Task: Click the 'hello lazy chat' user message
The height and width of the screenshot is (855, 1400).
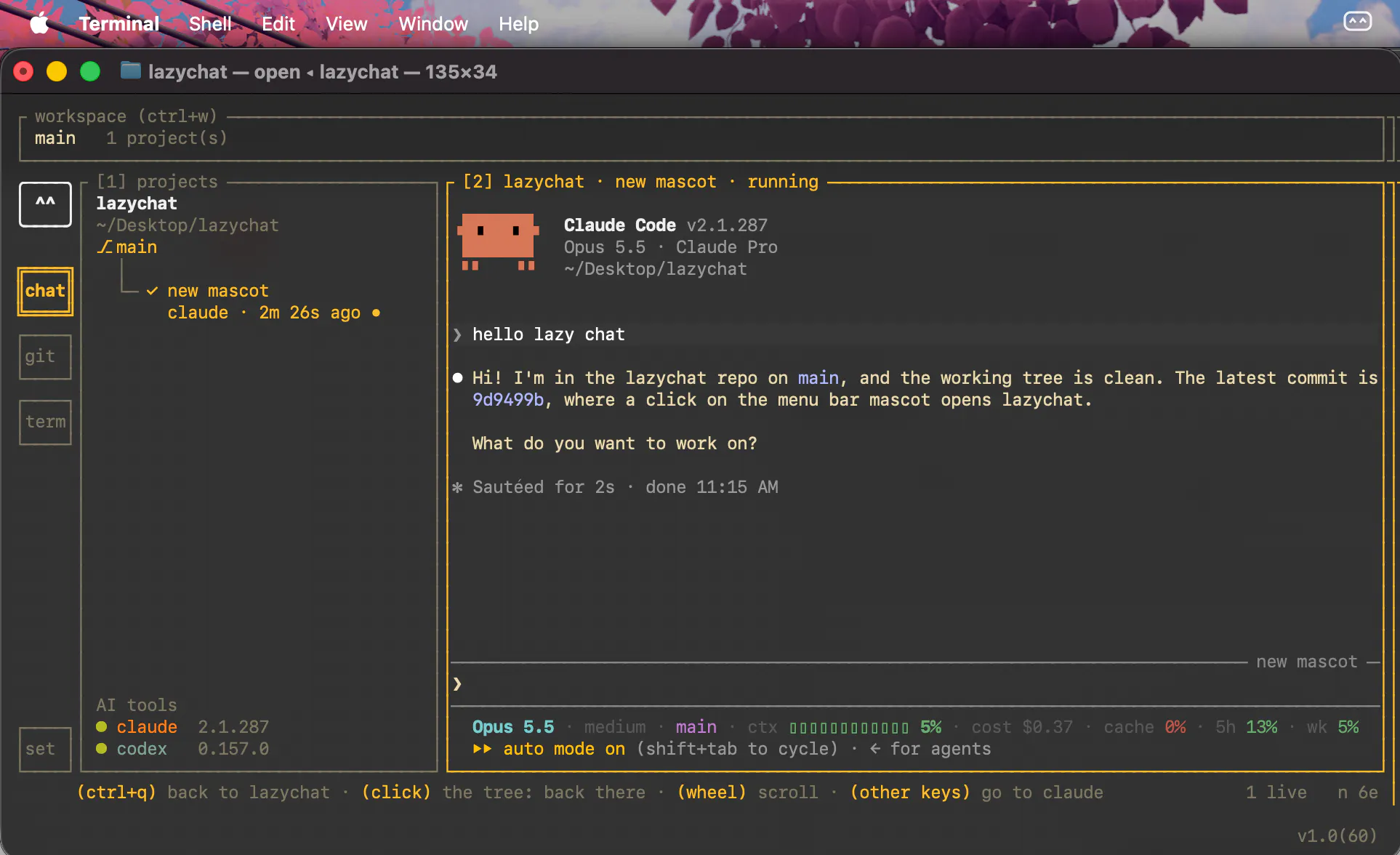Action: [x=549, y=334]
